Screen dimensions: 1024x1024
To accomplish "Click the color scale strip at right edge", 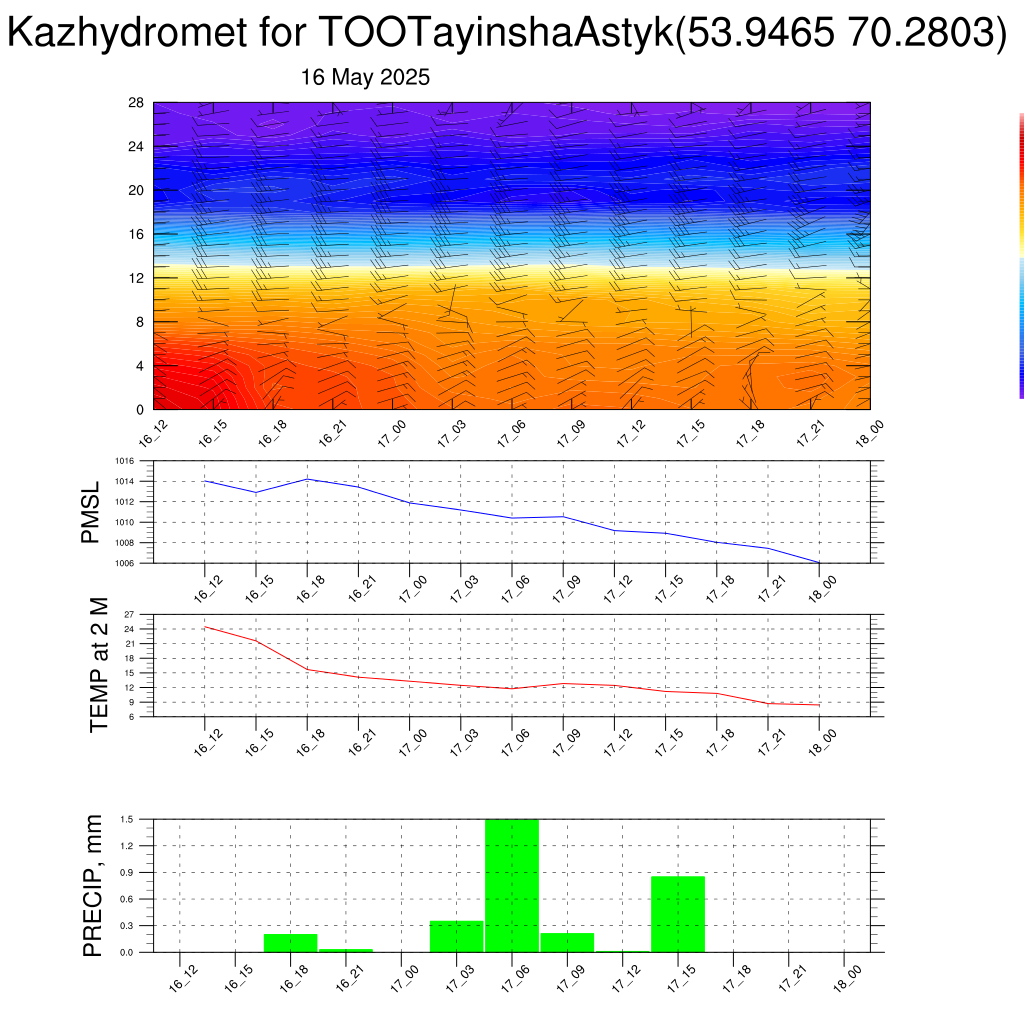I will point(1021,255).
